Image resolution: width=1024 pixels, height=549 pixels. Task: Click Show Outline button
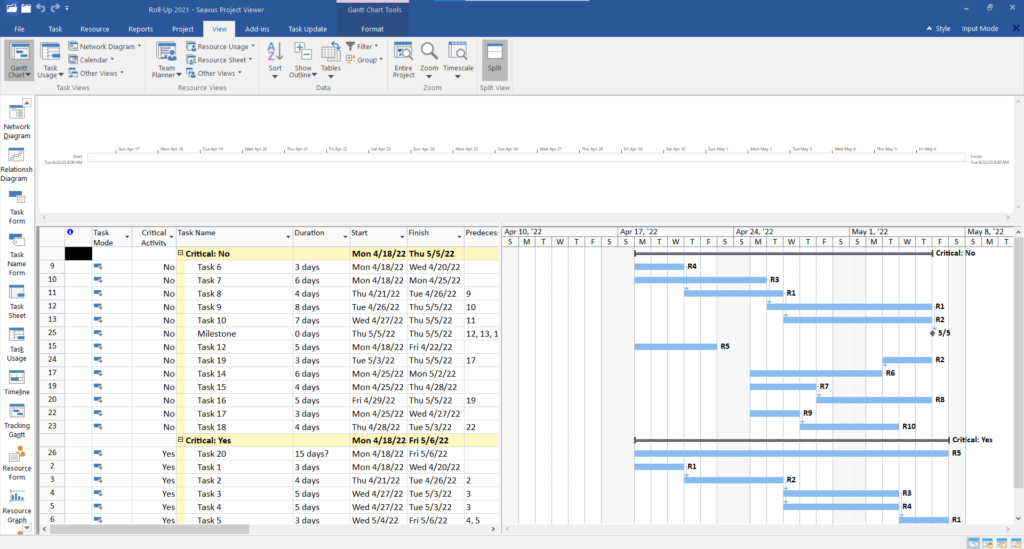[x=303, y=60]
